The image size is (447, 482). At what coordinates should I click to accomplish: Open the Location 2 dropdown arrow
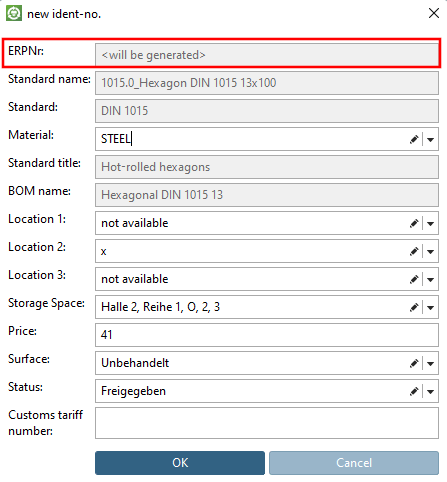tap(430, 252)
